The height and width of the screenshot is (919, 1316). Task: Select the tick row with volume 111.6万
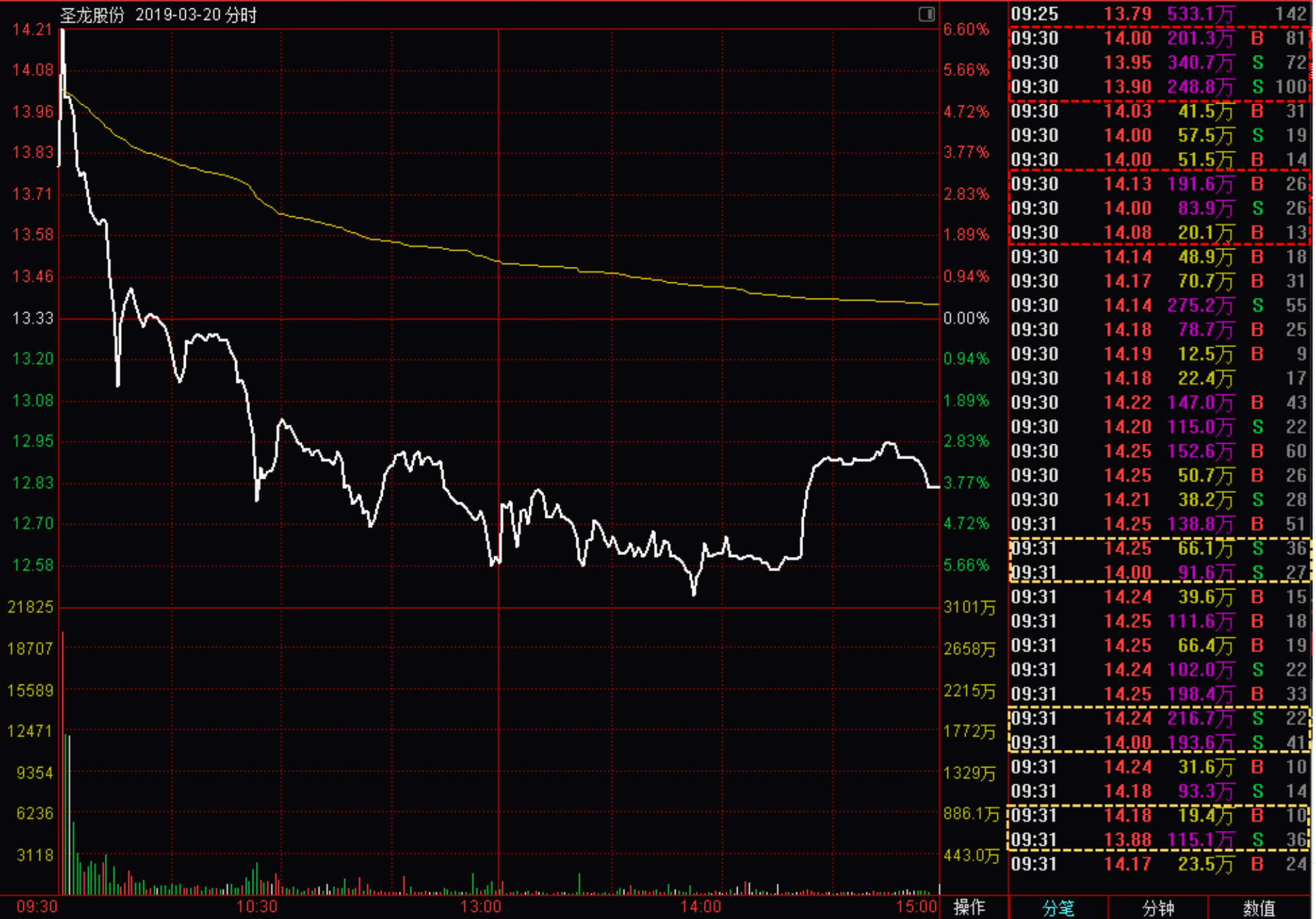pyautogui.click(x=1159, y=621)
